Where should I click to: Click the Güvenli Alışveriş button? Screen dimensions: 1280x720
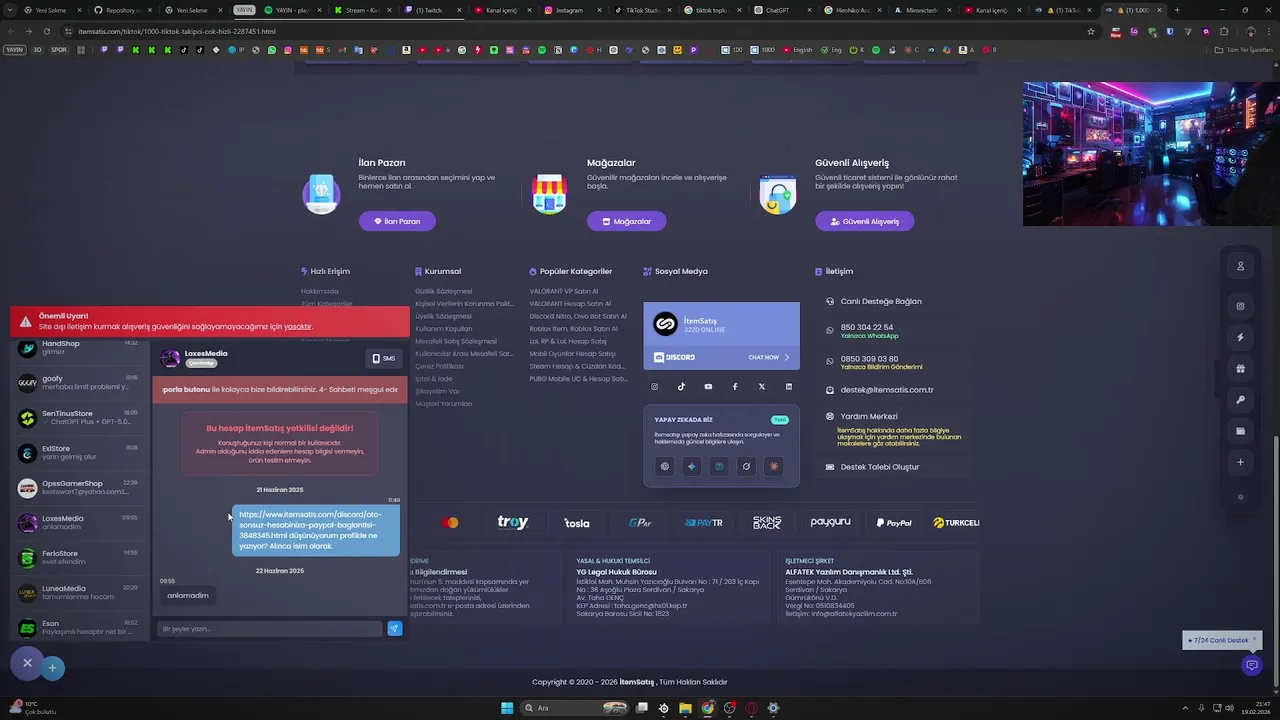coord(864,221)
